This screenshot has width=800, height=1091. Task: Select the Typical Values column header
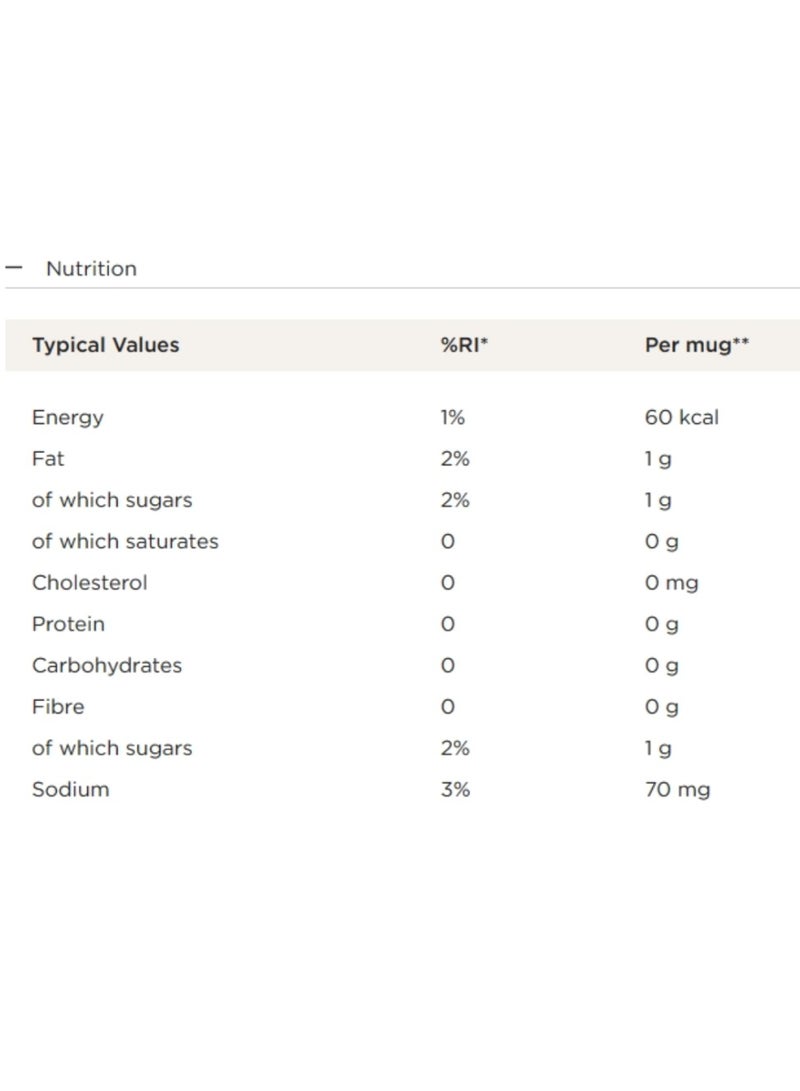(105, 345)
